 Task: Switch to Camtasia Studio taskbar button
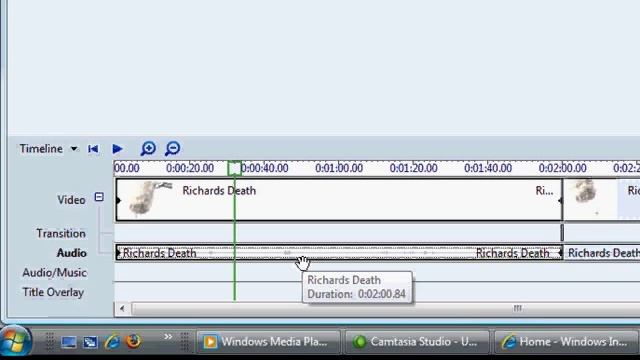pyautogui.click(x=417, y=342)
